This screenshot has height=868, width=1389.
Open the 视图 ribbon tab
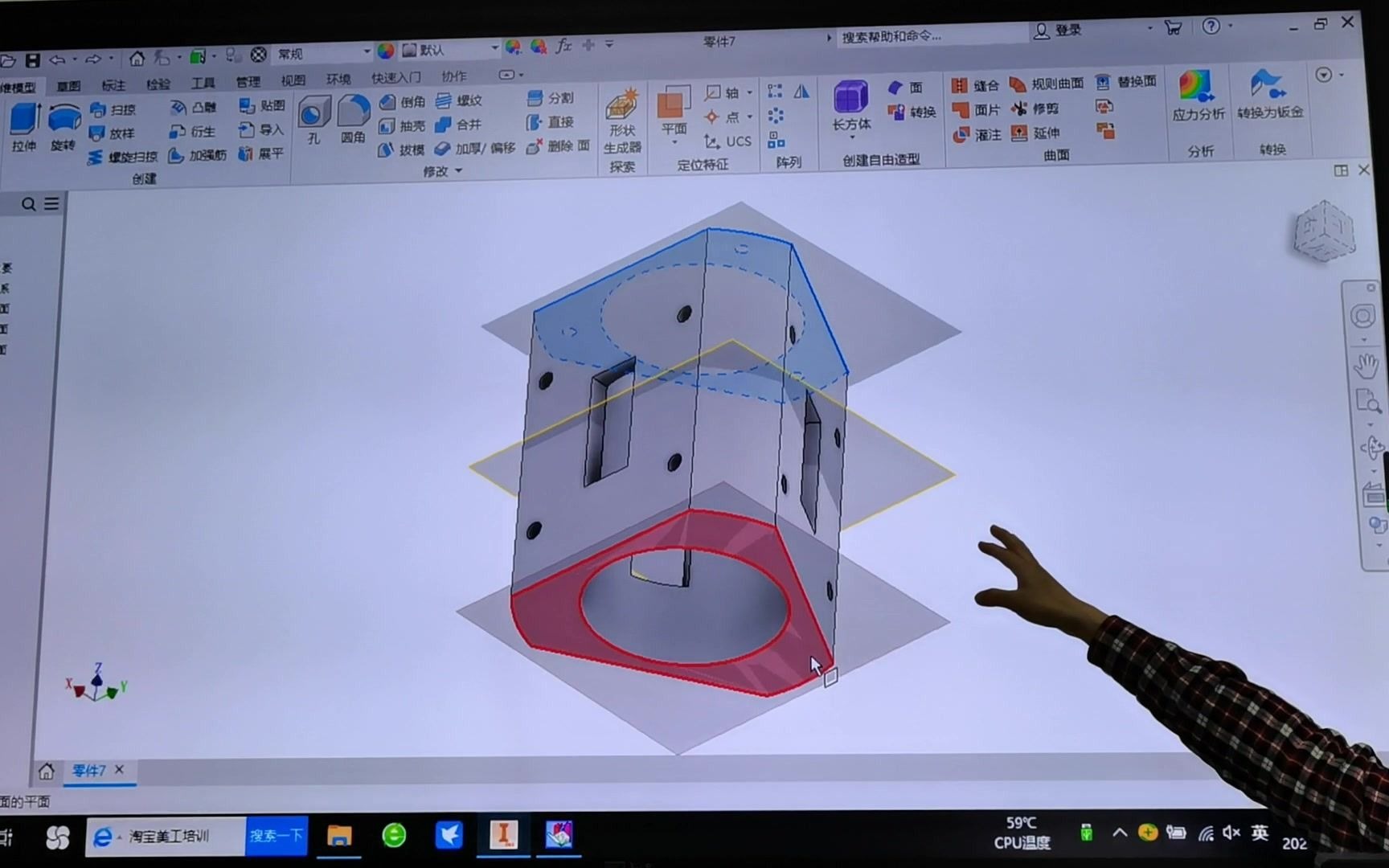(x=293, y=80)
